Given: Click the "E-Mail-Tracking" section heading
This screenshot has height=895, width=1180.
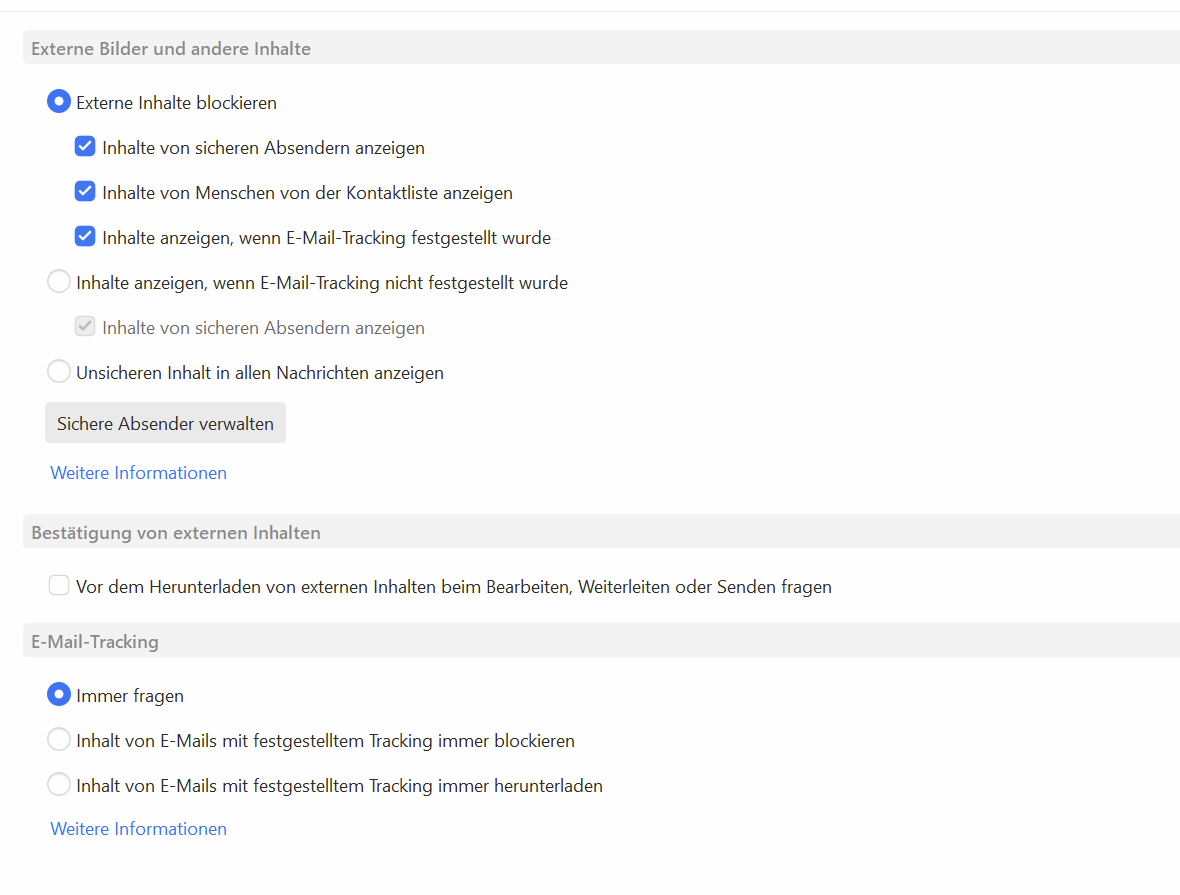Looking at the screenshot, I should [x=95, y=641].
